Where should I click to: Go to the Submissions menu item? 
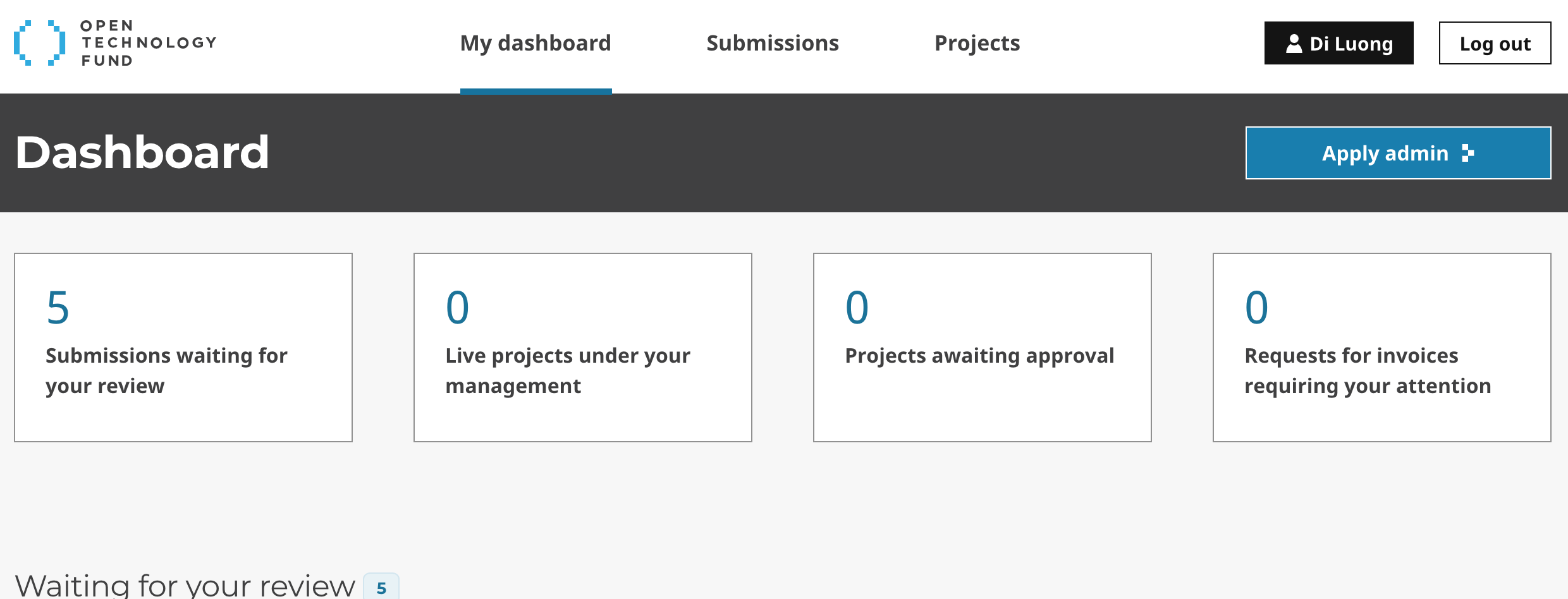[x=773, y=43]
